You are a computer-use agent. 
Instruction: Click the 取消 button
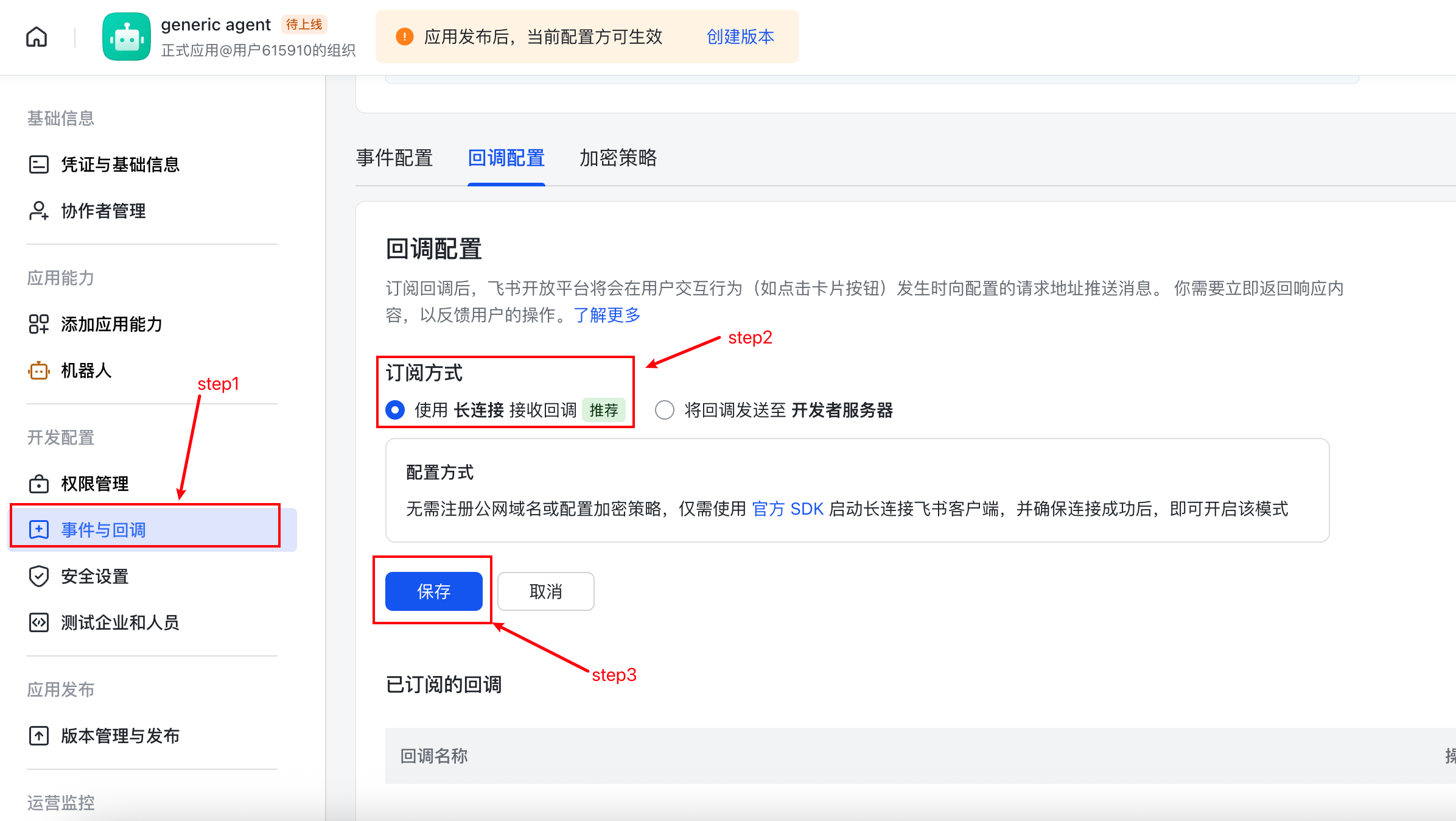click(545, 591)
